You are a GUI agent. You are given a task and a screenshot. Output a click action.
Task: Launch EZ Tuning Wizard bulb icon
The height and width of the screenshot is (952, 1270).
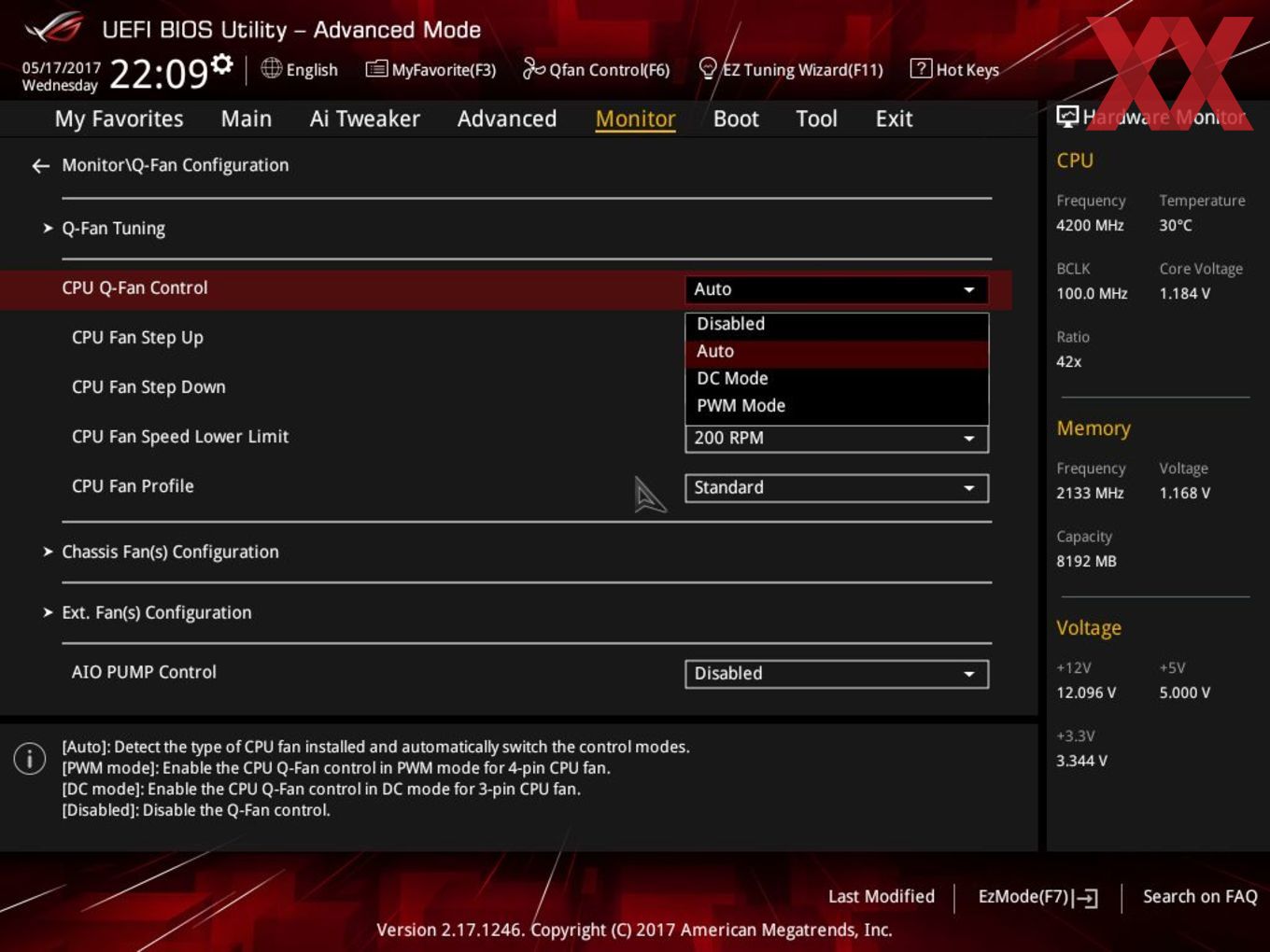pos(708,69)
